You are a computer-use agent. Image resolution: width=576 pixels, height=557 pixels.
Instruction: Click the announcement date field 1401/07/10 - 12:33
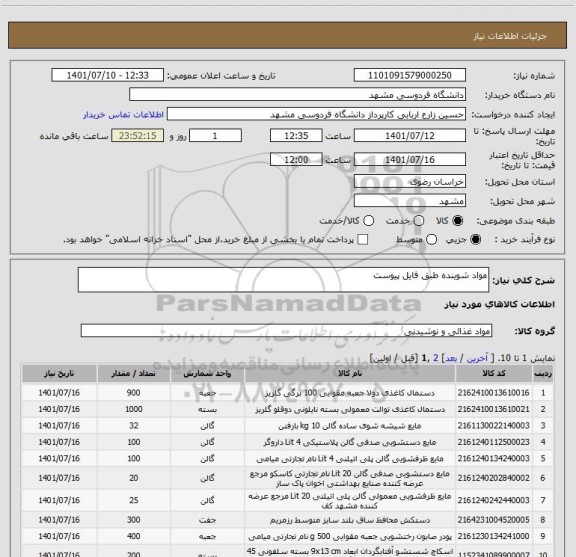107,75
